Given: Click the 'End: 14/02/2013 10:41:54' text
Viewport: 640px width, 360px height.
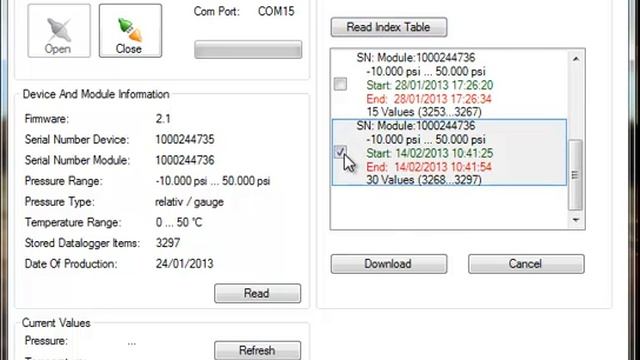Looking at the screenshot, I should pos(429,167).
